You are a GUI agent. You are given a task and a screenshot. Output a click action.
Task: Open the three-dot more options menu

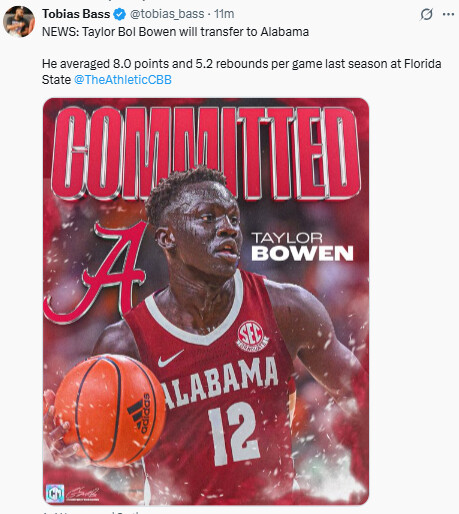[x=448, y=14]
